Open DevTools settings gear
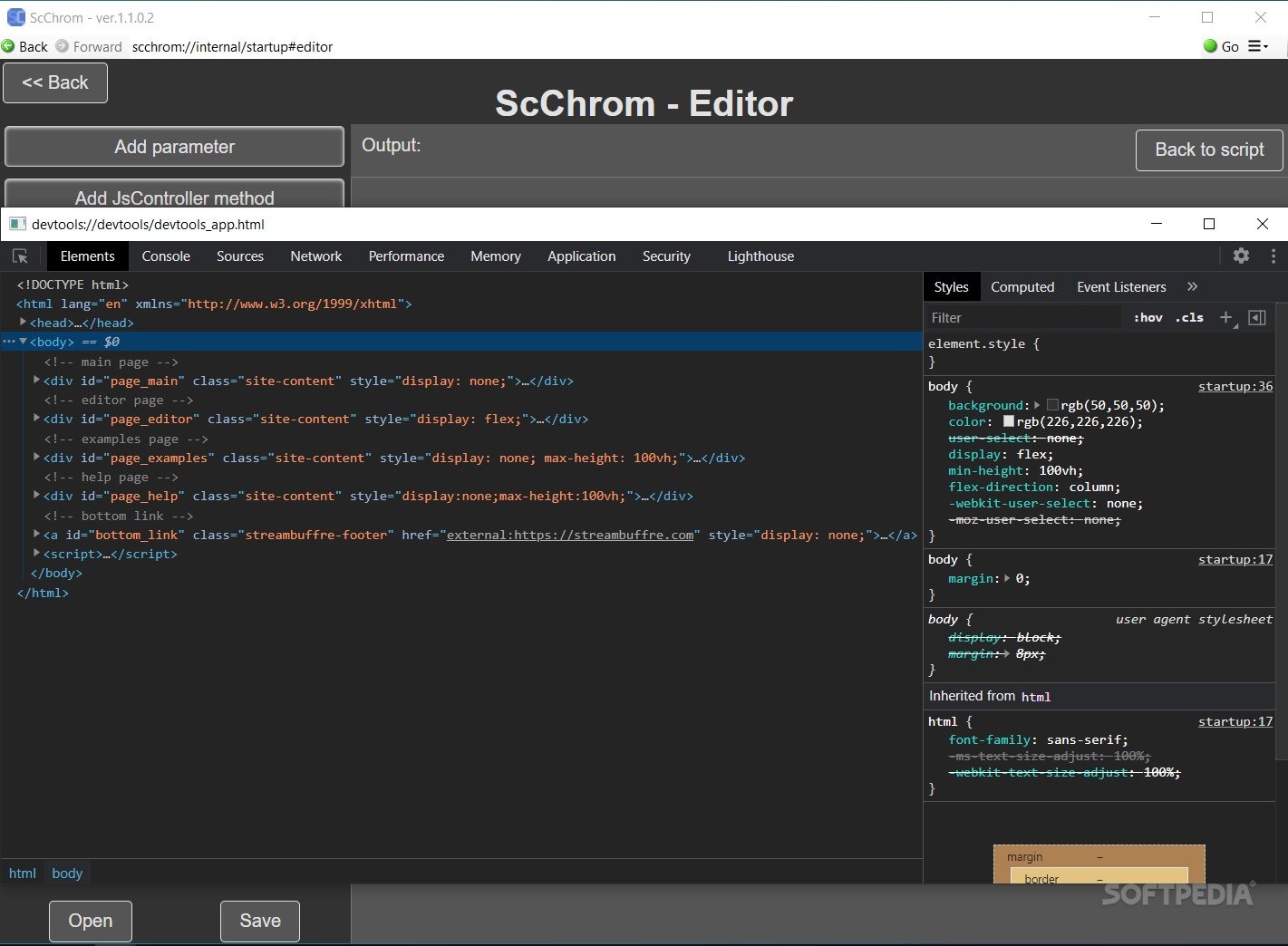Screen dimensions: 1288x946 pos(1241,256)
